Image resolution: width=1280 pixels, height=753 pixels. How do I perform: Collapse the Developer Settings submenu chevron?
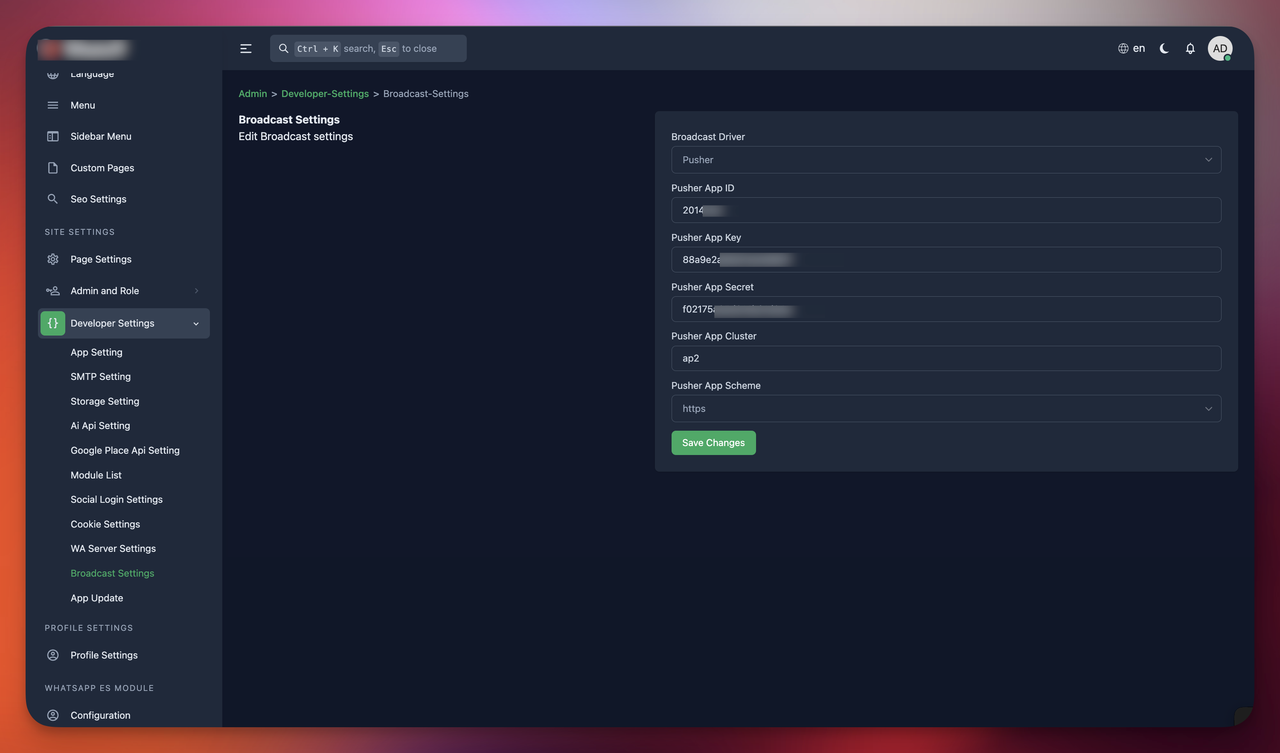[196, 324]
